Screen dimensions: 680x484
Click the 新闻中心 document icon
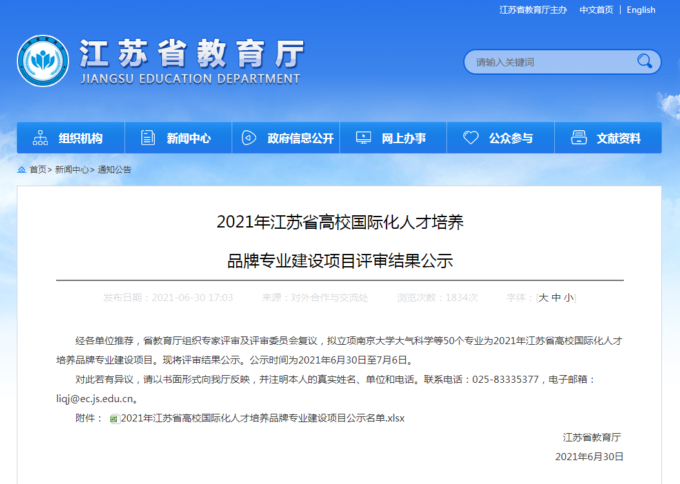point(148,138)
